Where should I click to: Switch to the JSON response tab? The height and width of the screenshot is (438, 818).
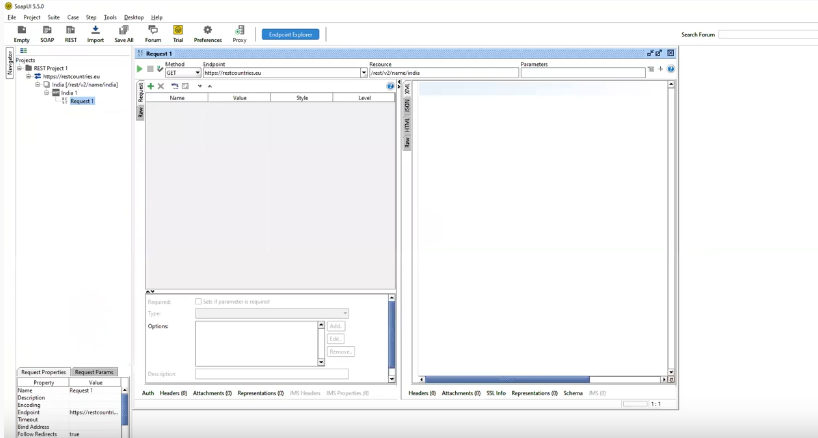coord(407,105)
